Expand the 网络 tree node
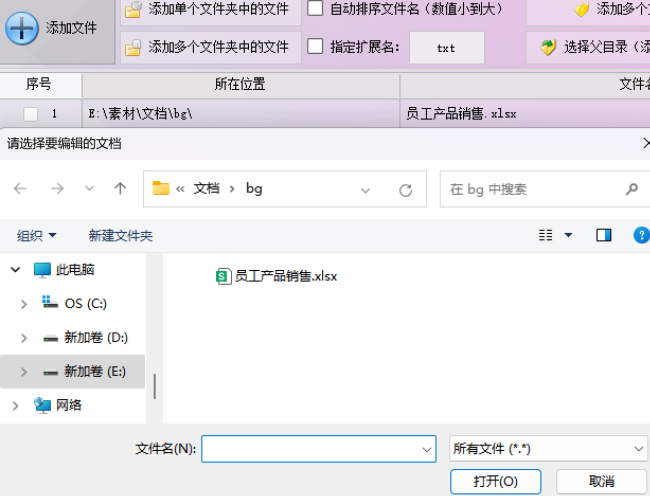This screenshot has height=496, width=650. [x=15, y=405]
